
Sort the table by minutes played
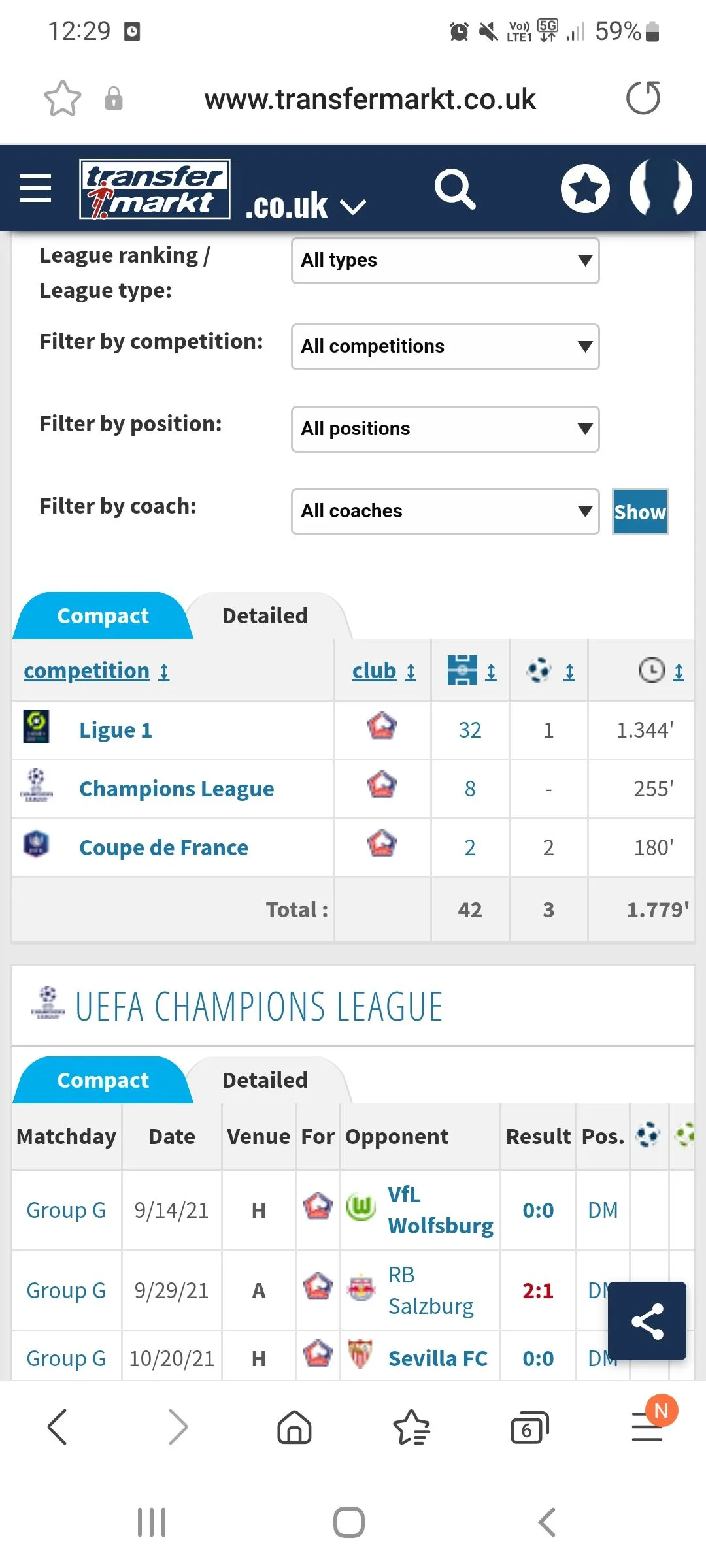pos(661,670)
